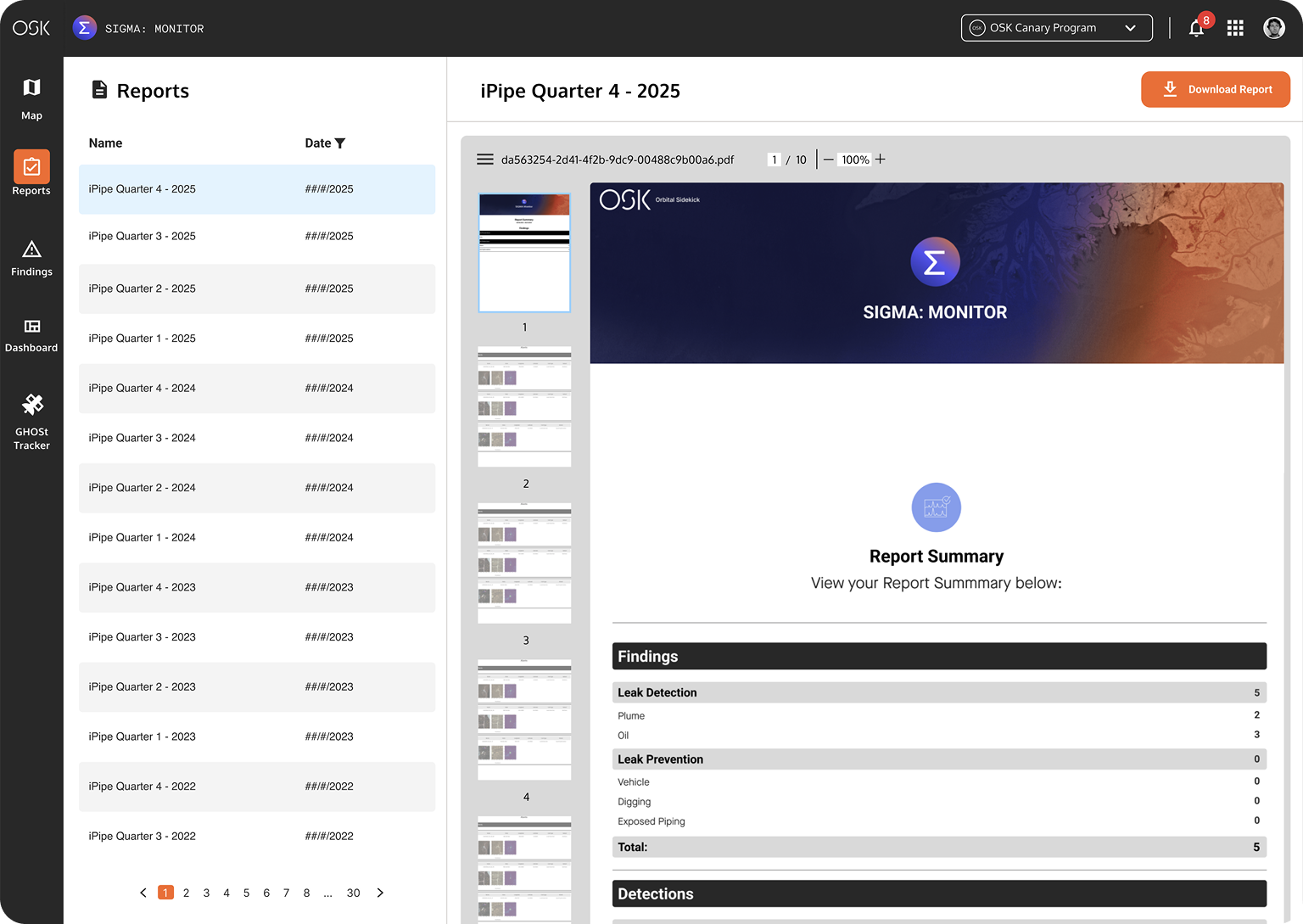Go to reports page 8

click(x=306, y=893)
